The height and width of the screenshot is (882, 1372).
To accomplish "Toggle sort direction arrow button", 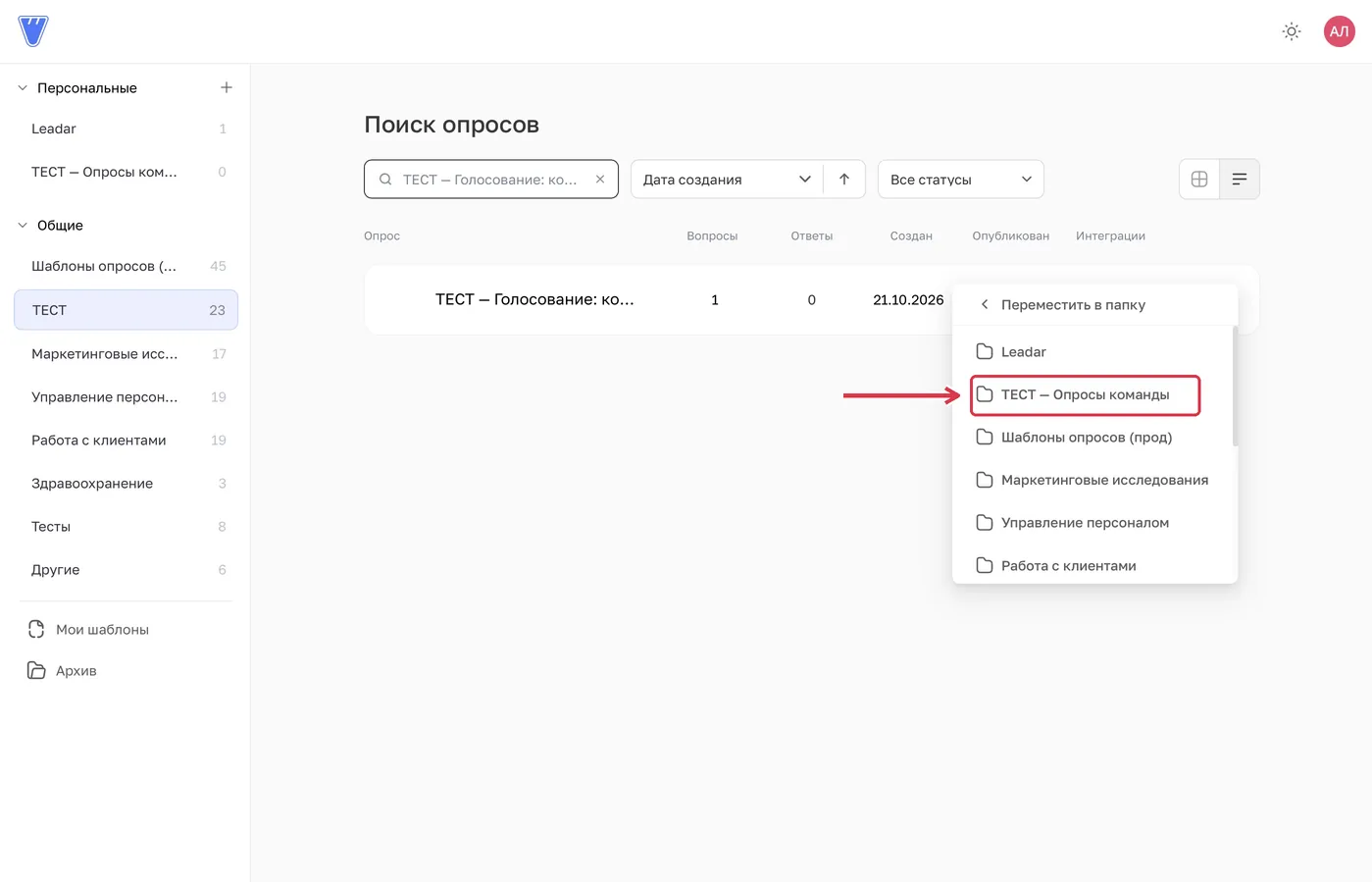I will pos(844,179).
